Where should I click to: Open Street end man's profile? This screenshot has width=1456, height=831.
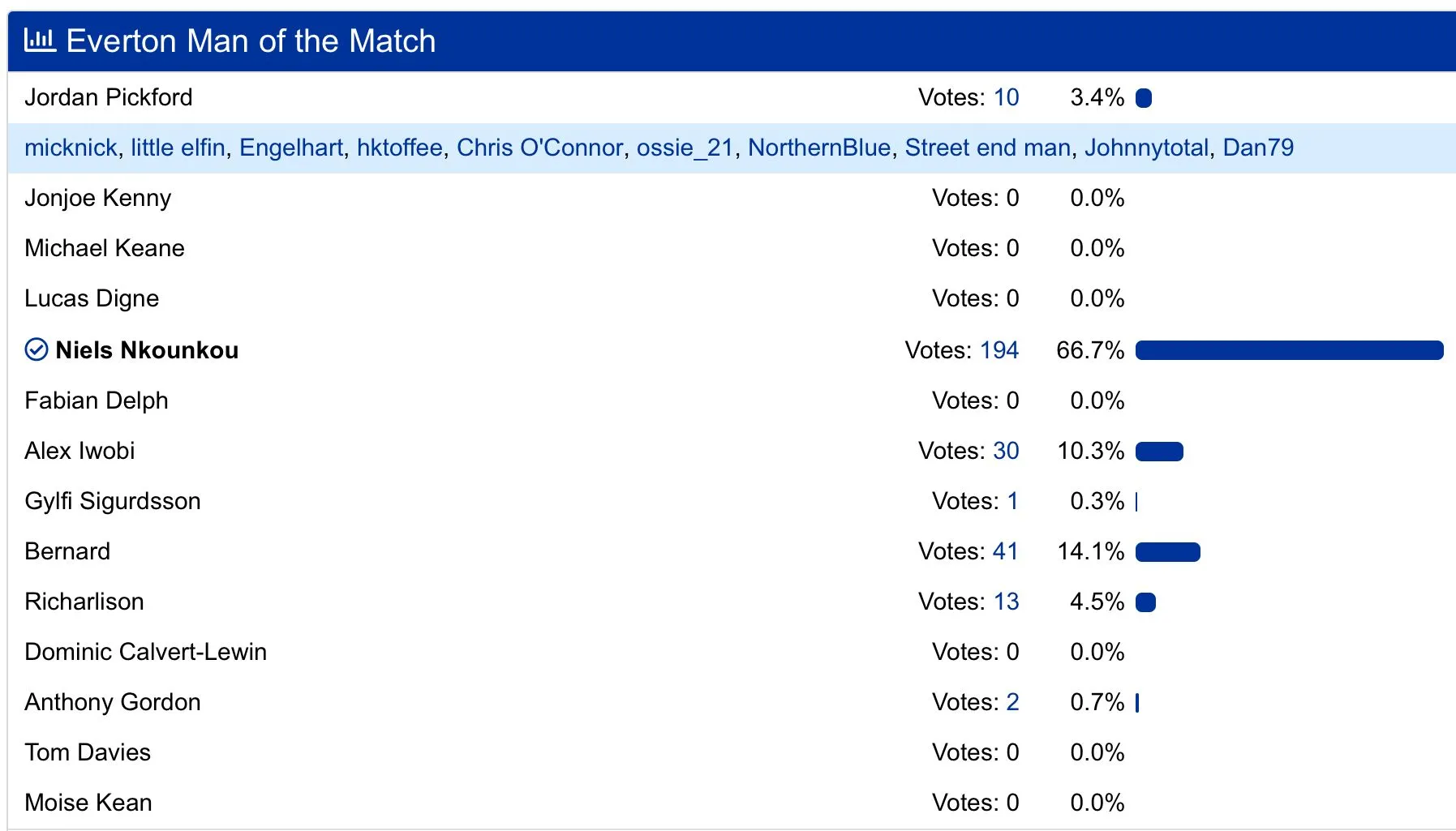987,148
